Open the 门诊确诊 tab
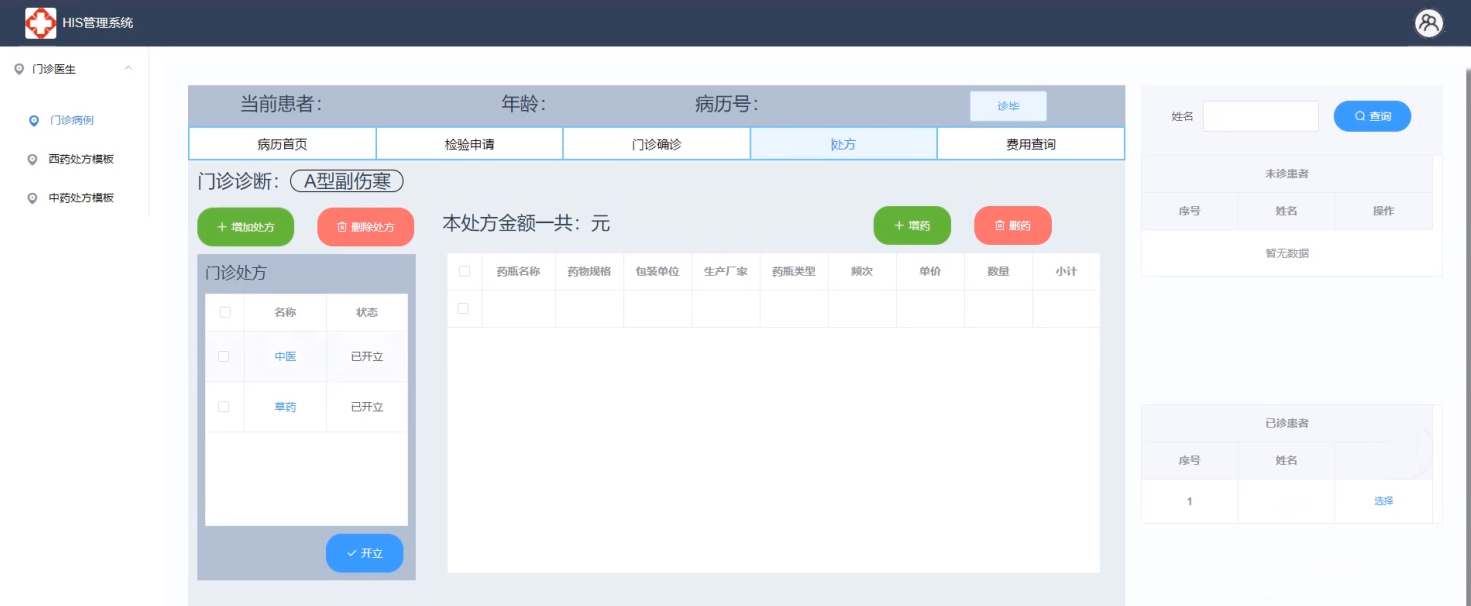Screen dimensions: 1471x606 click(x=656, y=144)
